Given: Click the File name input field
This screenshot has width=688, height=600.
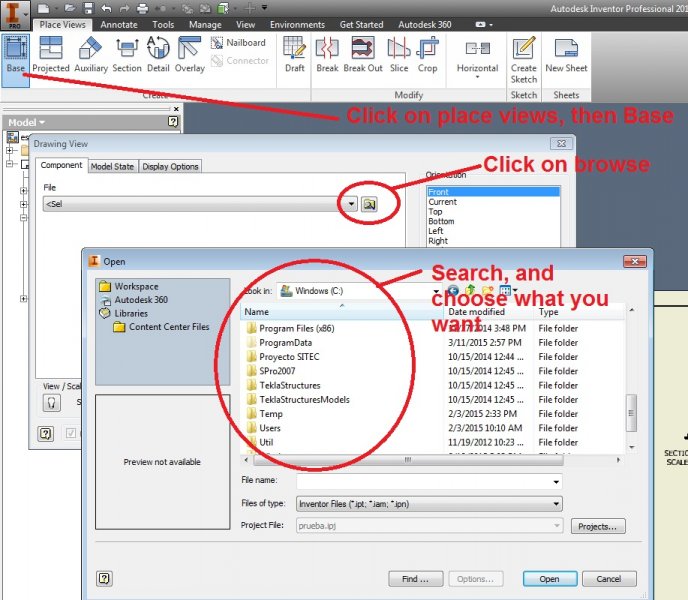Looking at the screenshot, I should pos(424,481).
